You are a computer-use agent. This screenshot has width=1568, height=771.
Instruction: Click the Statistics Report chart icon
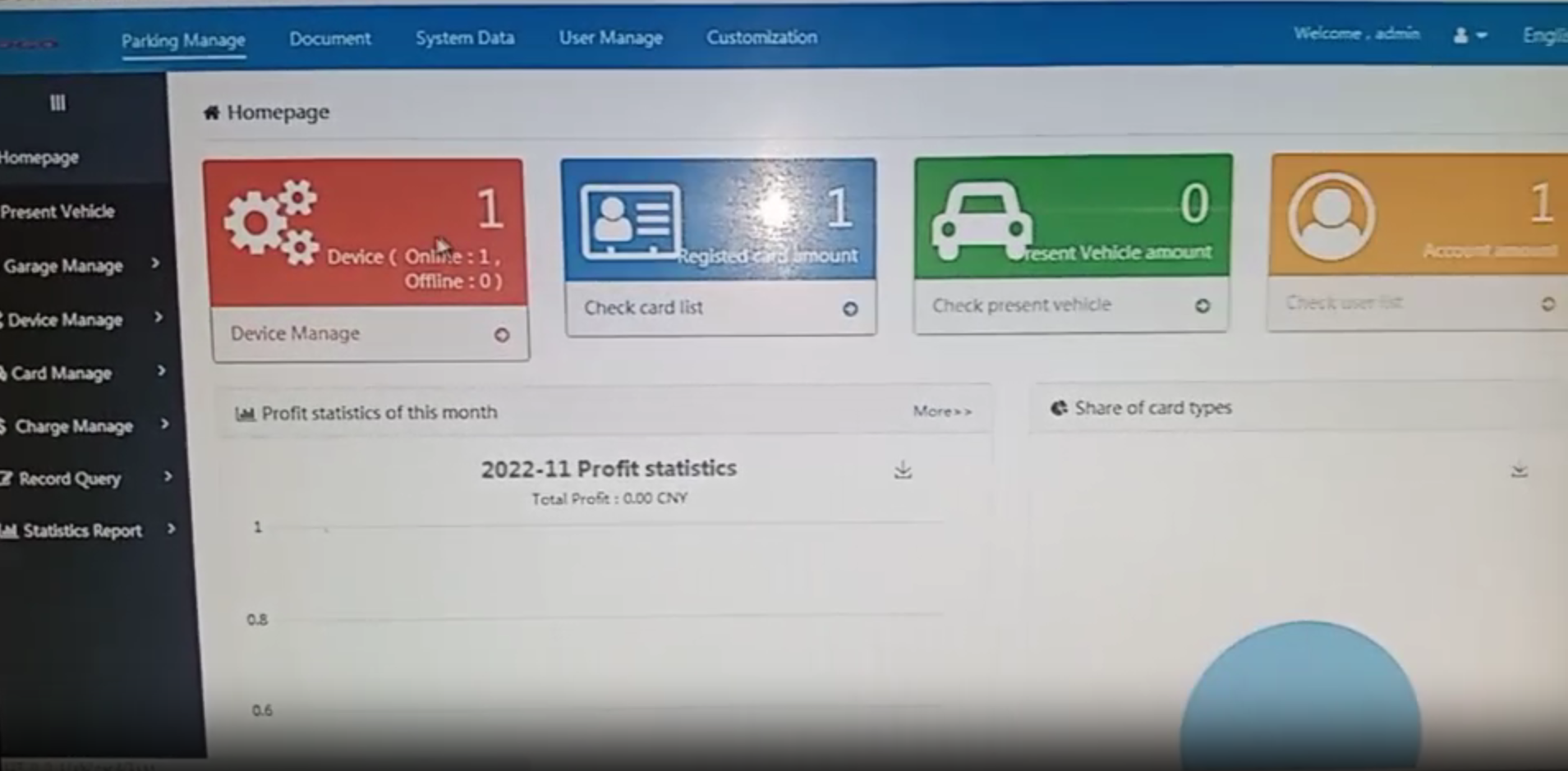(9, 531)
